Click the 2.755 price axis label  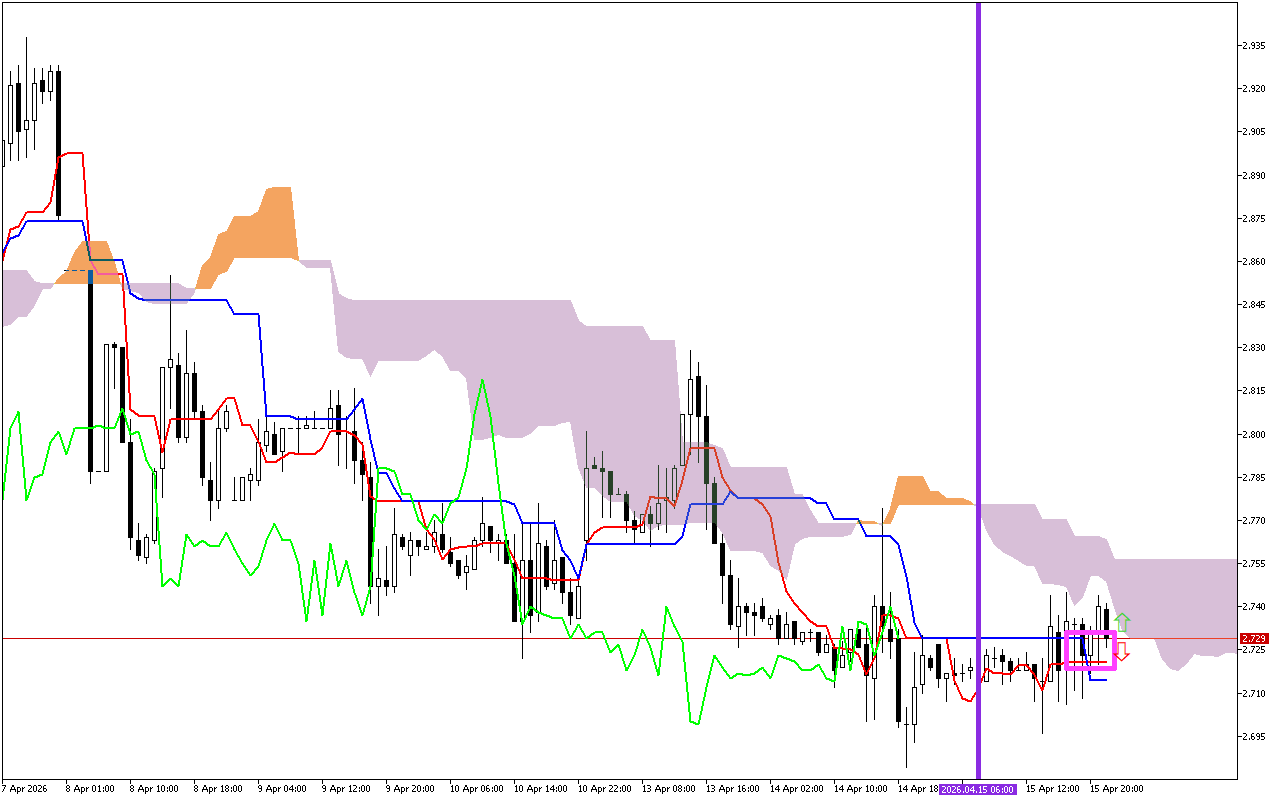coord(1252,564)
